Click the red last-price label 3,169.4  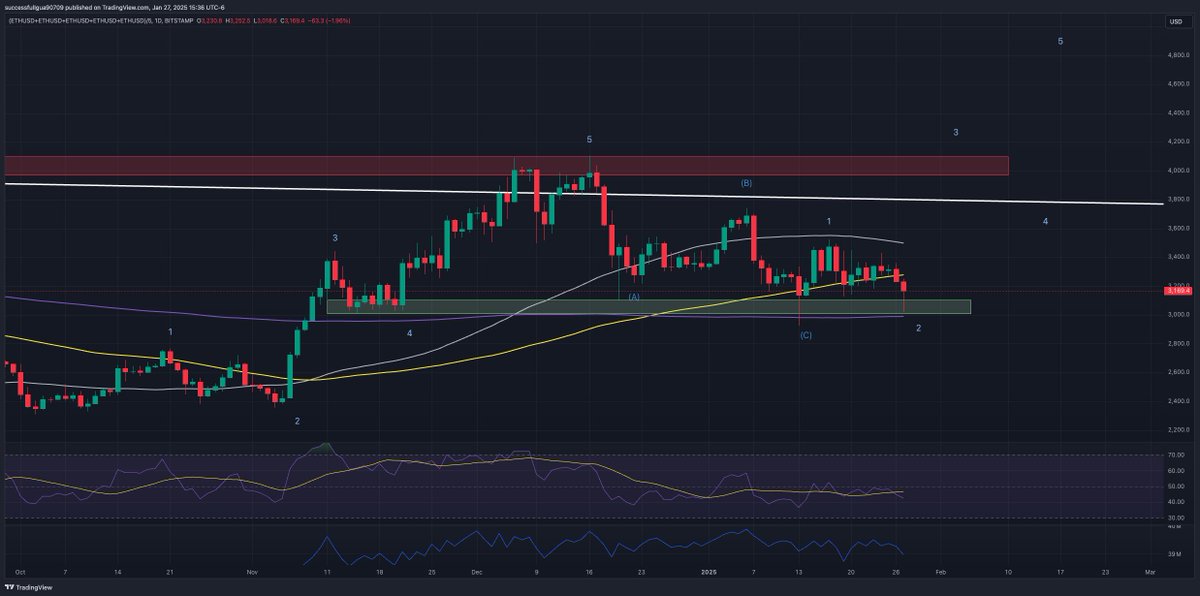click(x=1177, y=291)
